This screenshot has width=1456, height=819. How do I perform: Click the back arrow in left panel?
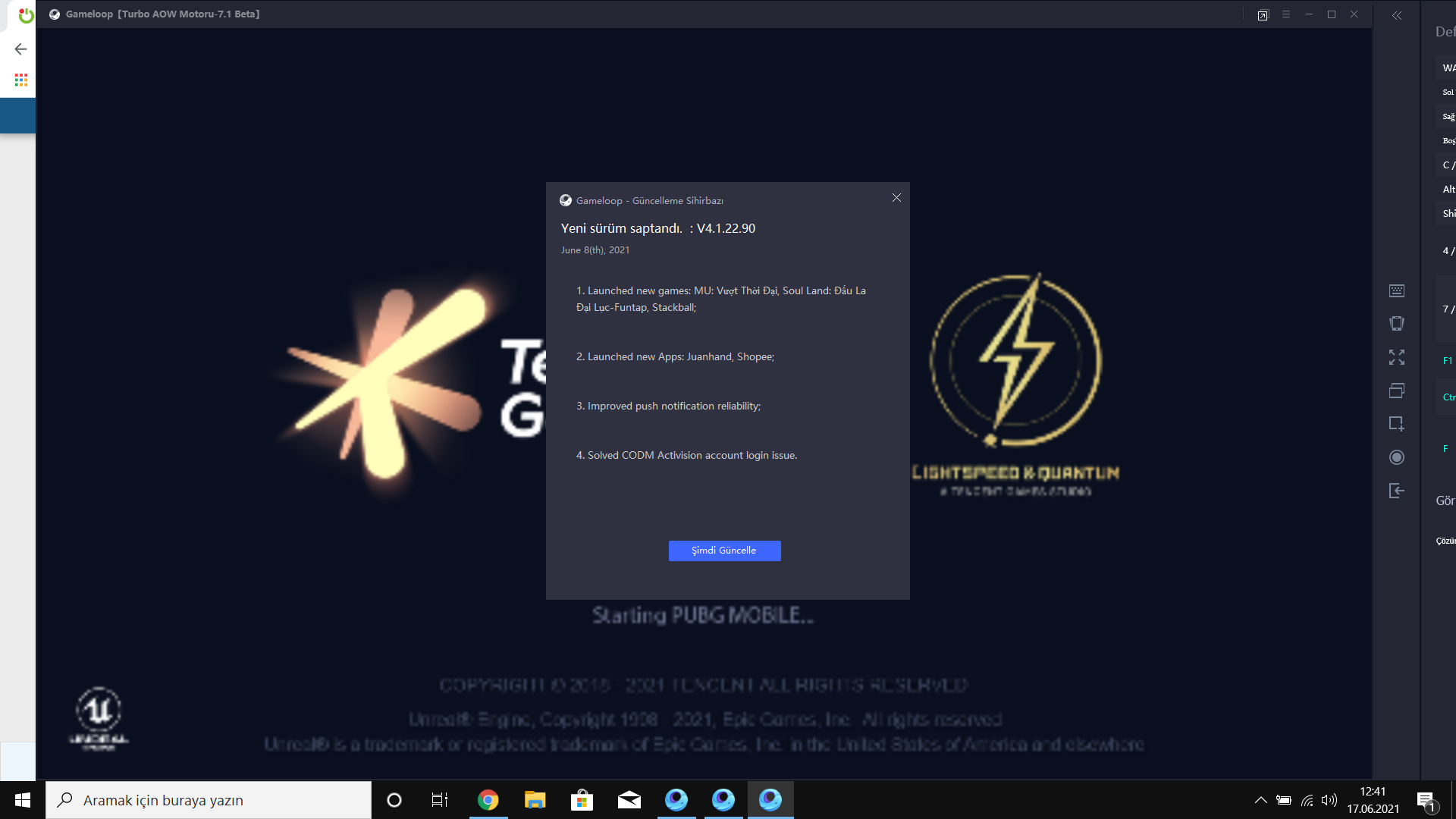(x=20, y=49)
